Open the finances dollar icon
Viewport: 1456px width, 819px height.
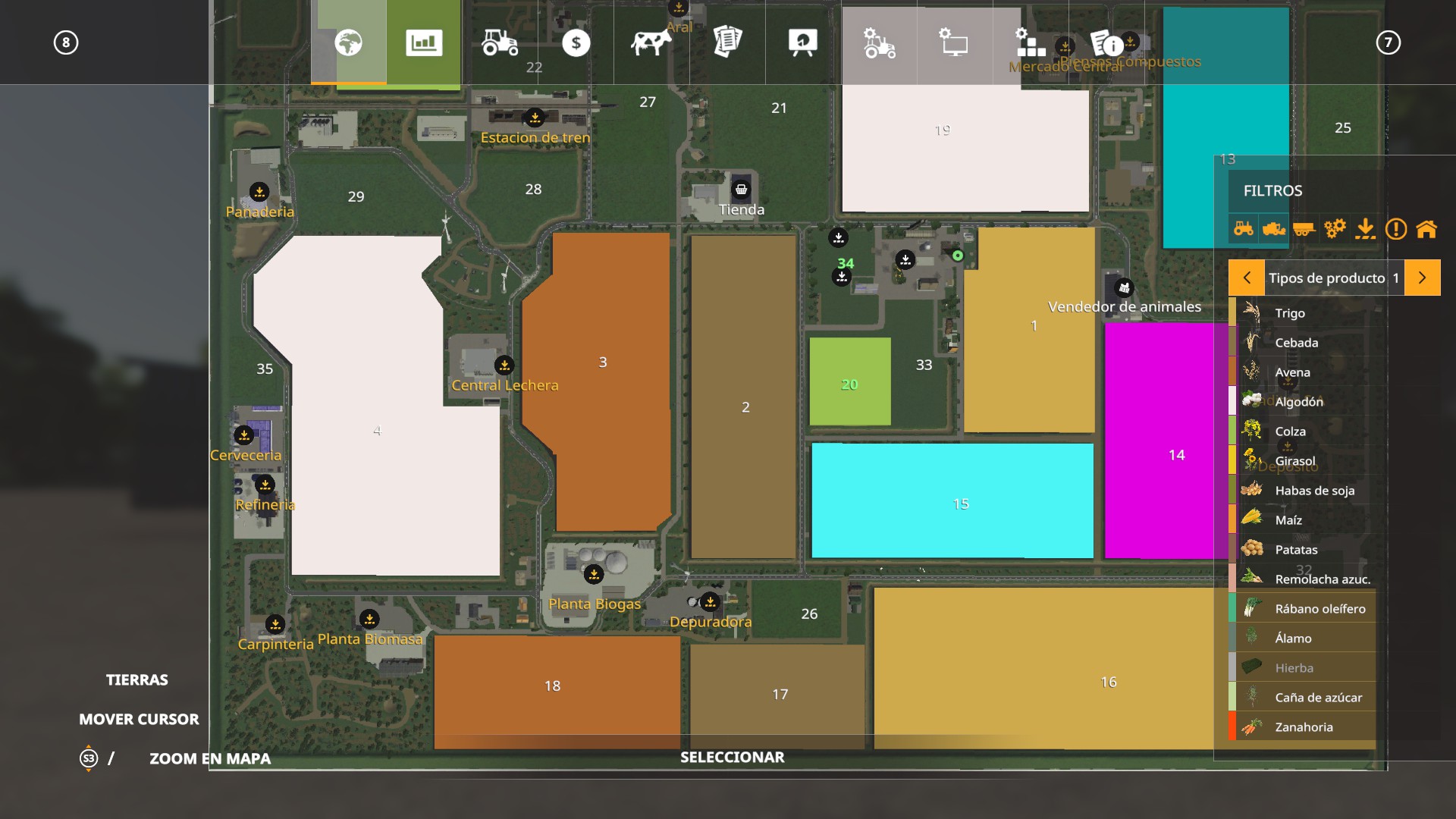(x=576, y=42)
